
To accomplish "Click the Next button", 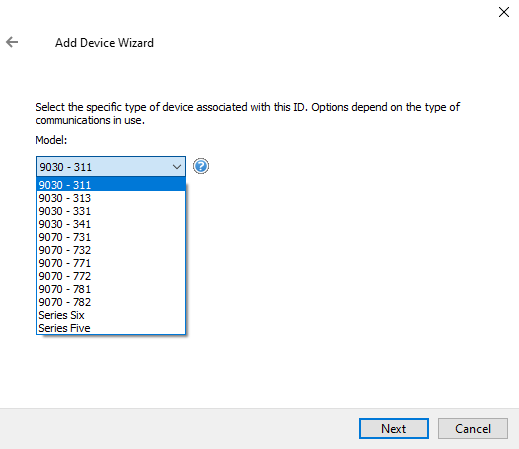I will click(394, 429).
